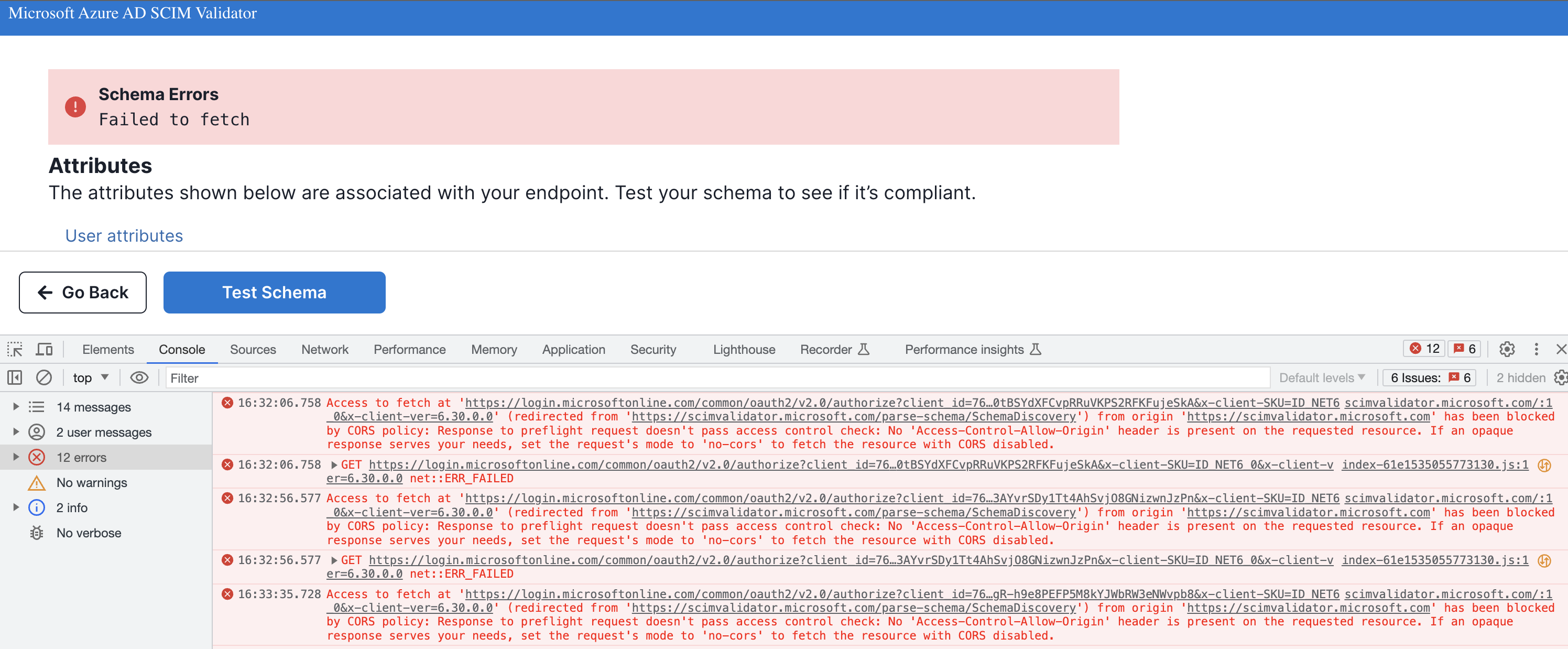Toggle the device toolbar icon

point(44,350)
